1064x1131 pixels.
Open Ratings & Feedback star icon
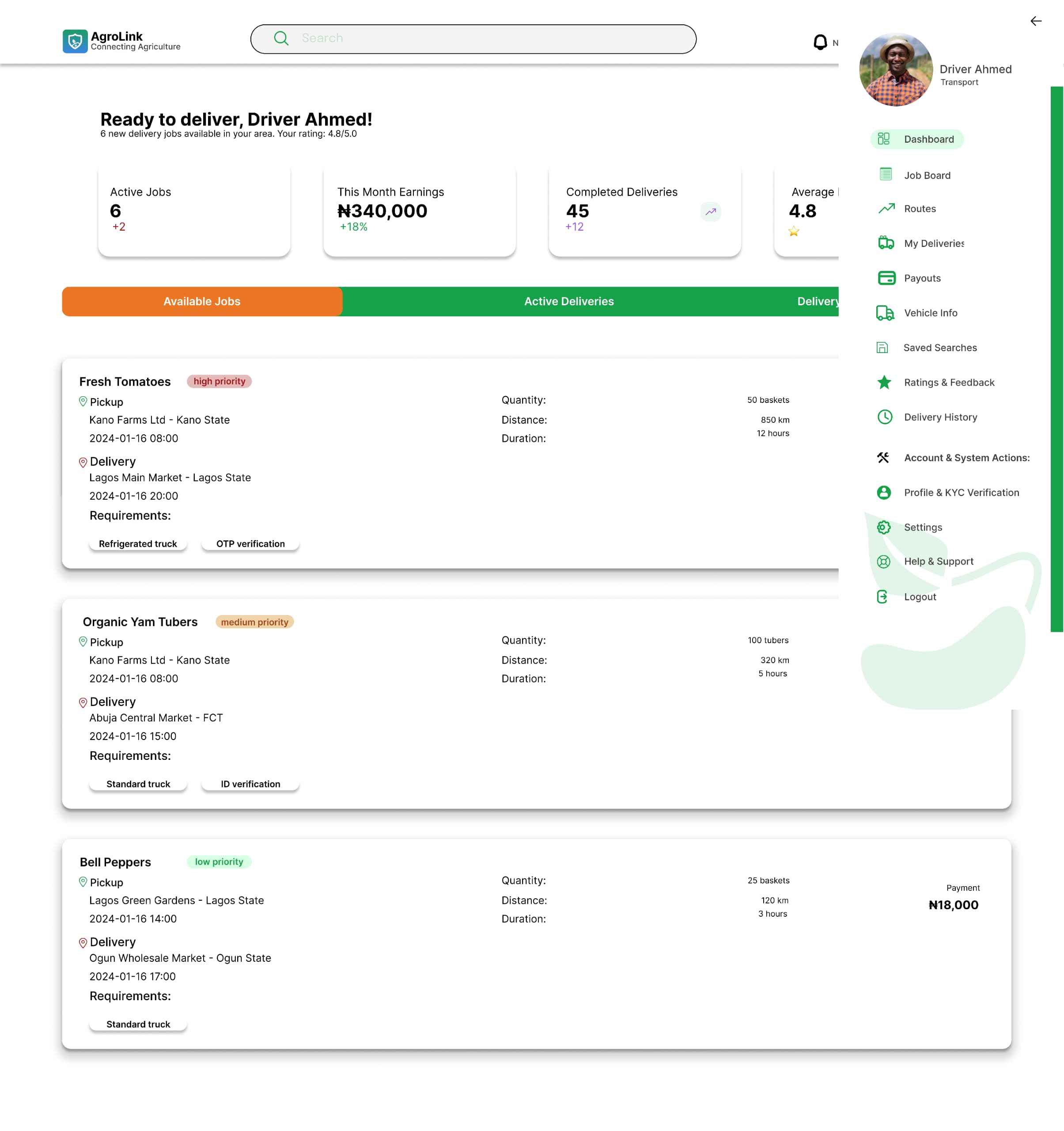click(884, 382)
